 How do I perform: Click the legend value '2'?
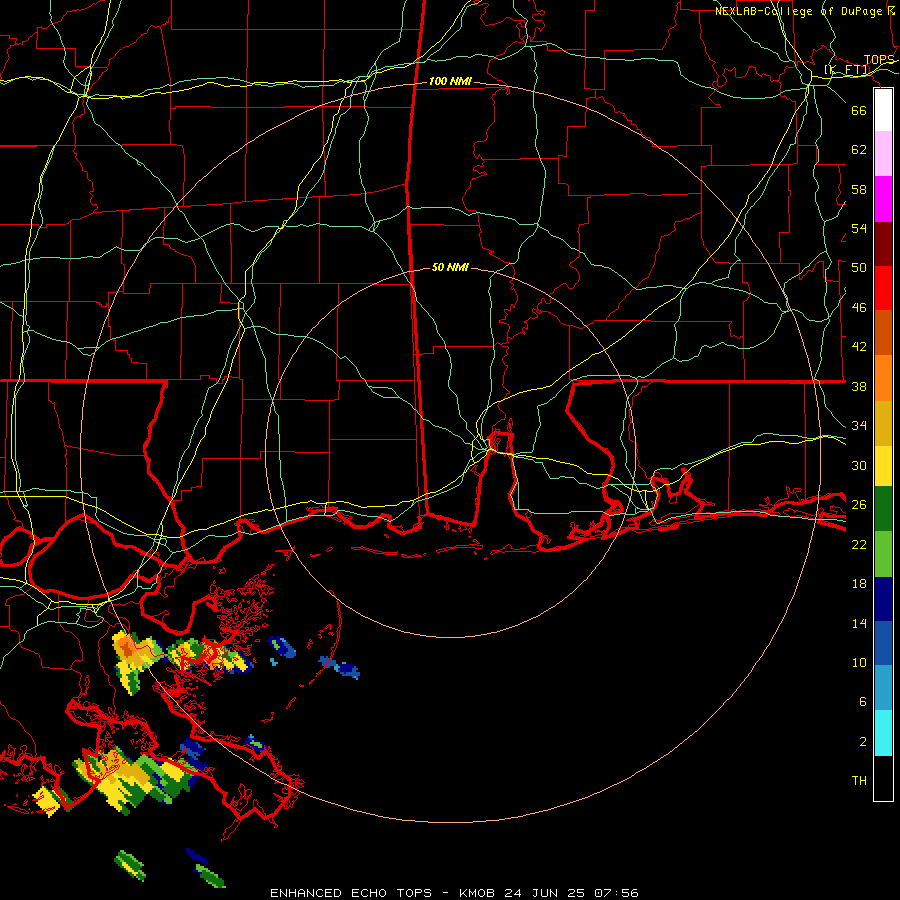(862, 742)
